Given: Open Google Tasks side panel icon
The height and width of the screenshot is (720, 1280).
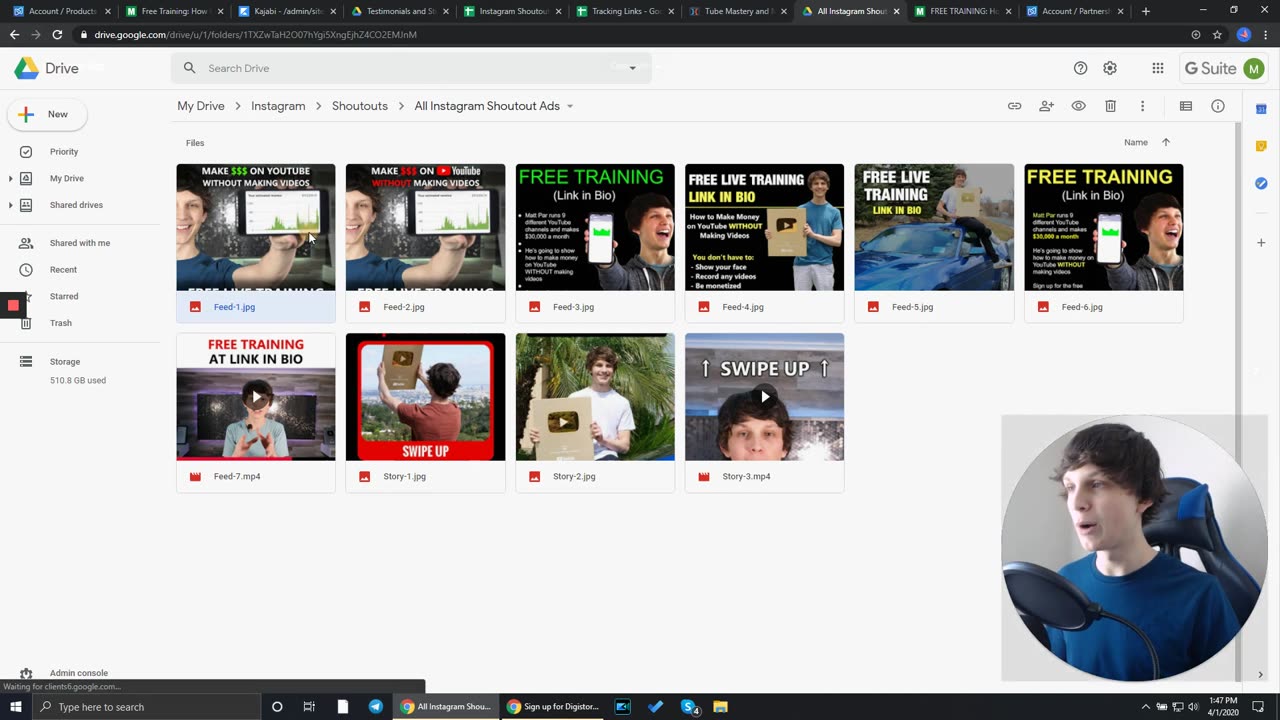Looking at the screenshot, I should 1261,183.
